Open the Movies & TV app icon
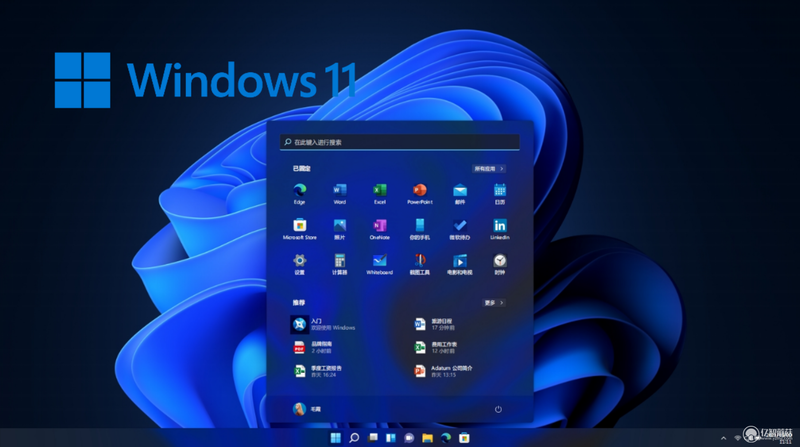Image resolution: width=800 pixels, height=447 pixels. [x=460, y=261]
